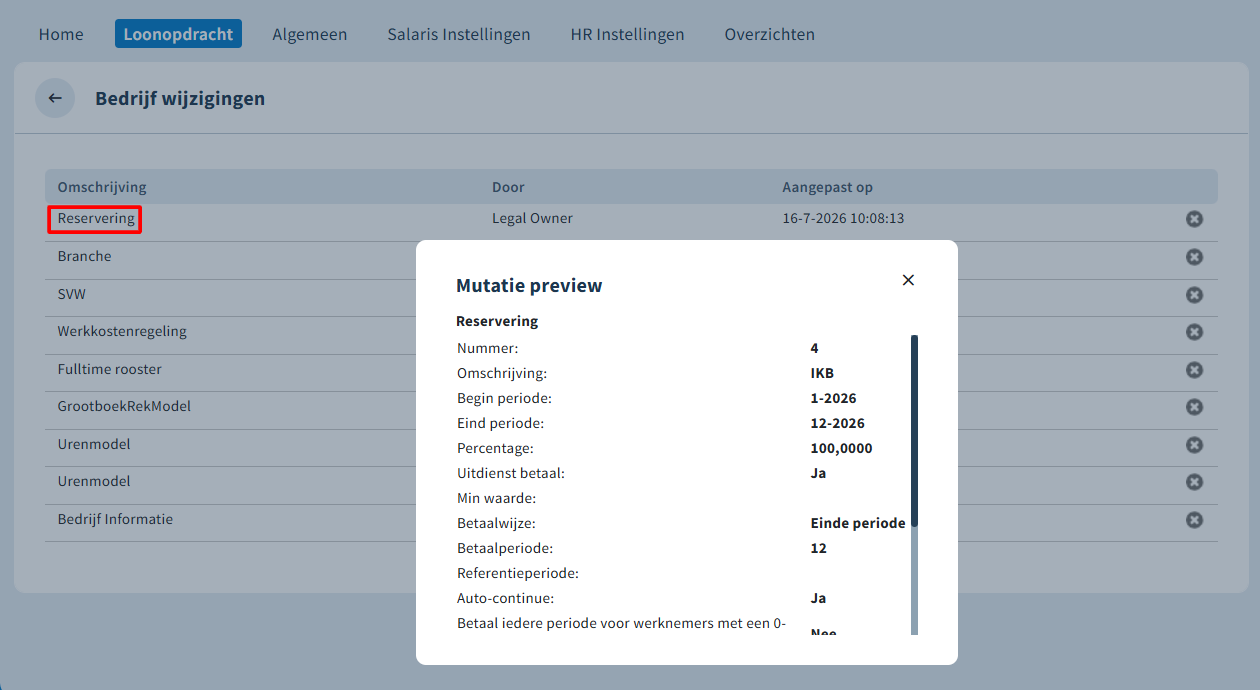Click the Aangepast op column header
The height and width of the screenshot is (690, 1260).
tap(828, 187)
